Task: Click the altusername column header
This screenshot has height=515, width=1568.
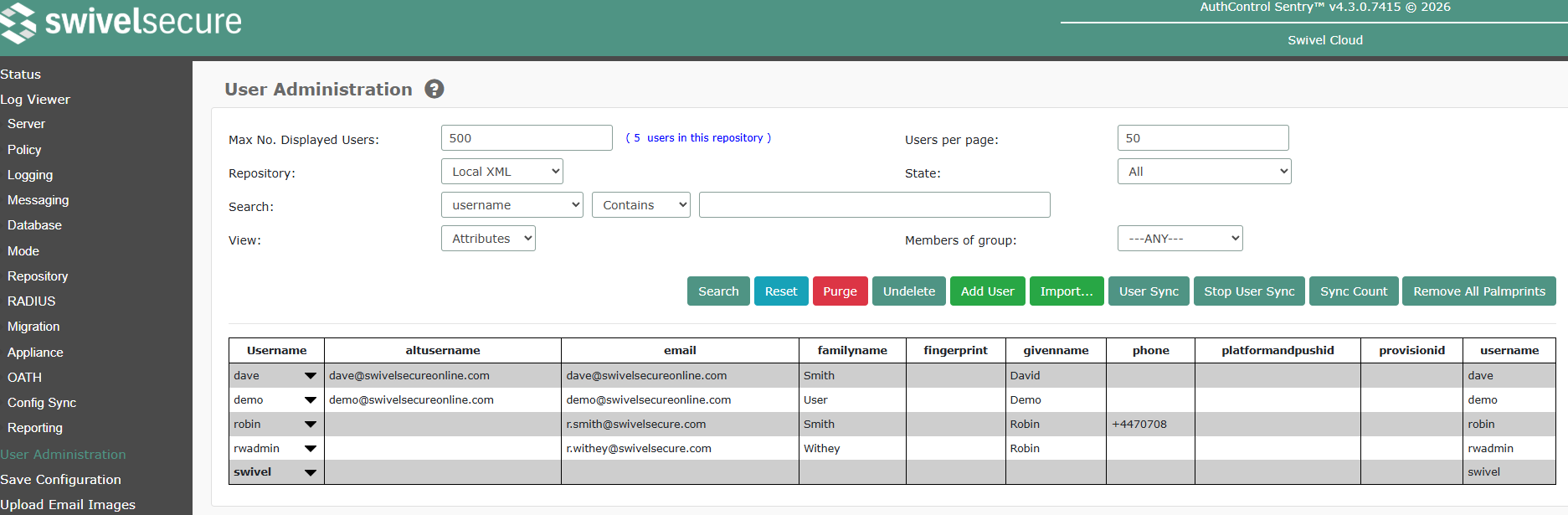Action: click(443, 350)
